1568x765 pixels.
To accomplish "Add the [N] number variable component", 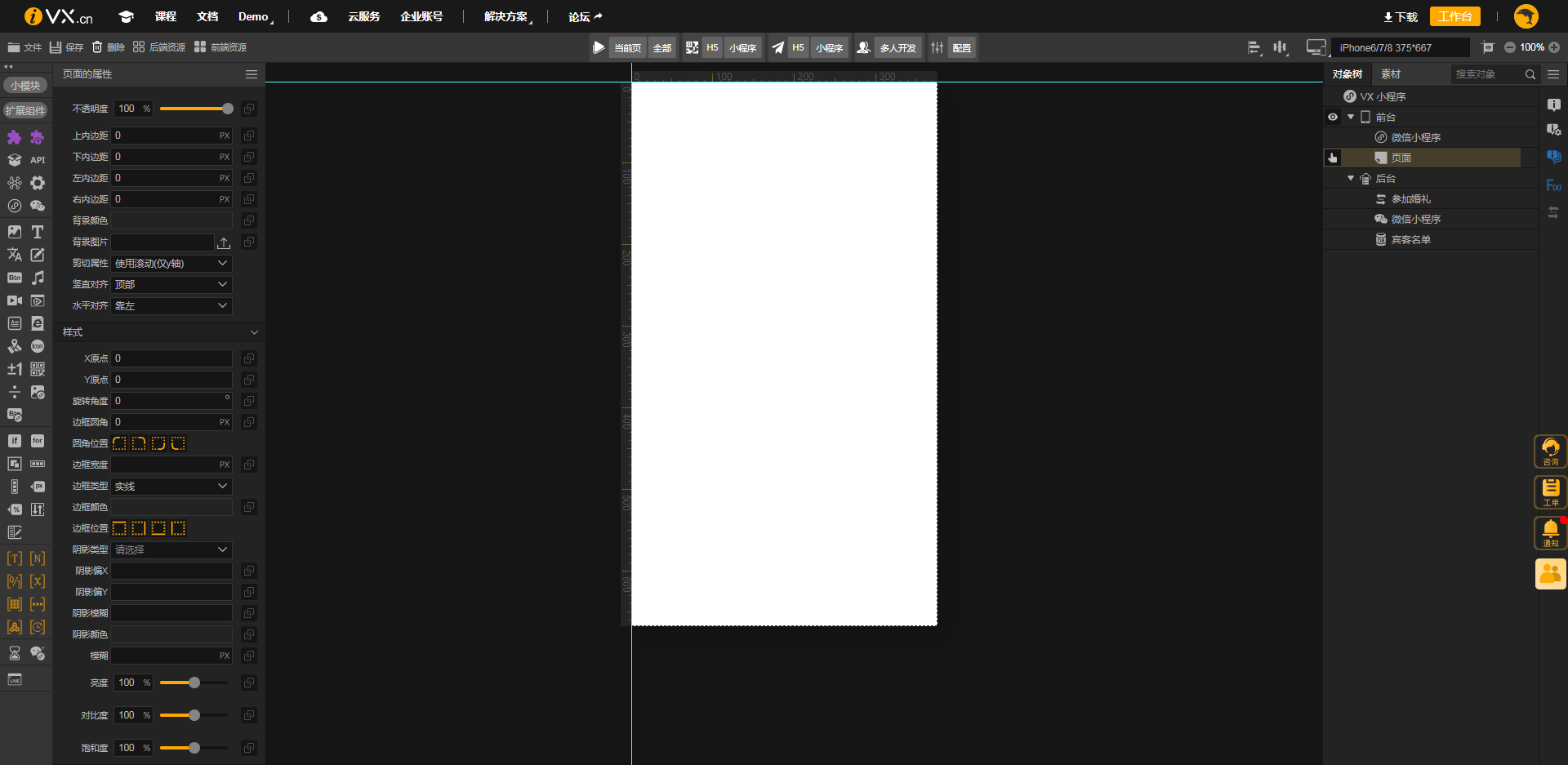I will [38, 558].
